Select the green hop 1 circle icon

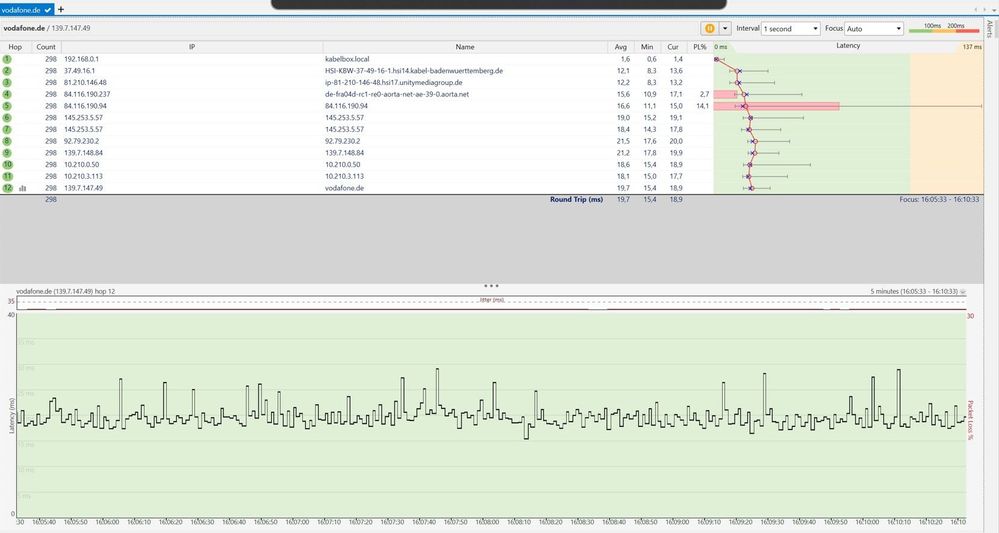pos(7,59)
